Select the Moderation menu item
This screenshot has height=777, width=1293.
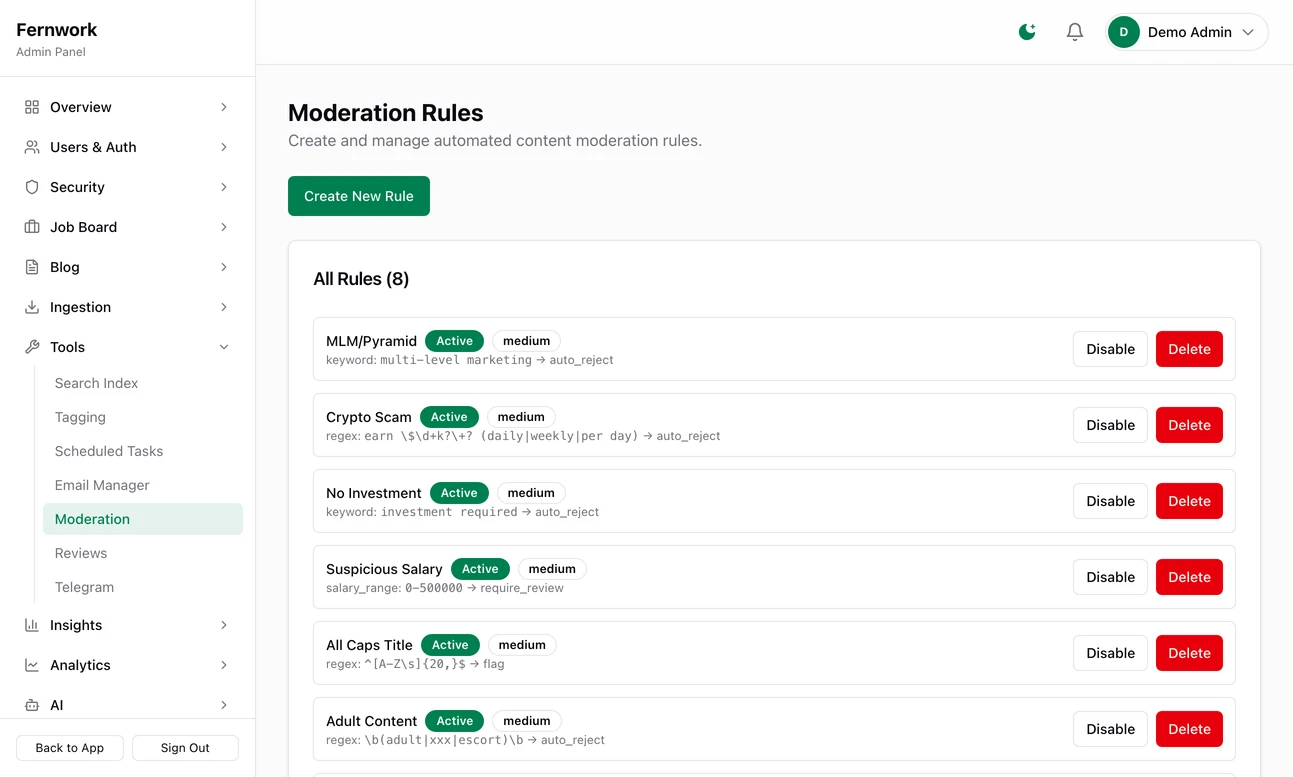pos(143,519)
